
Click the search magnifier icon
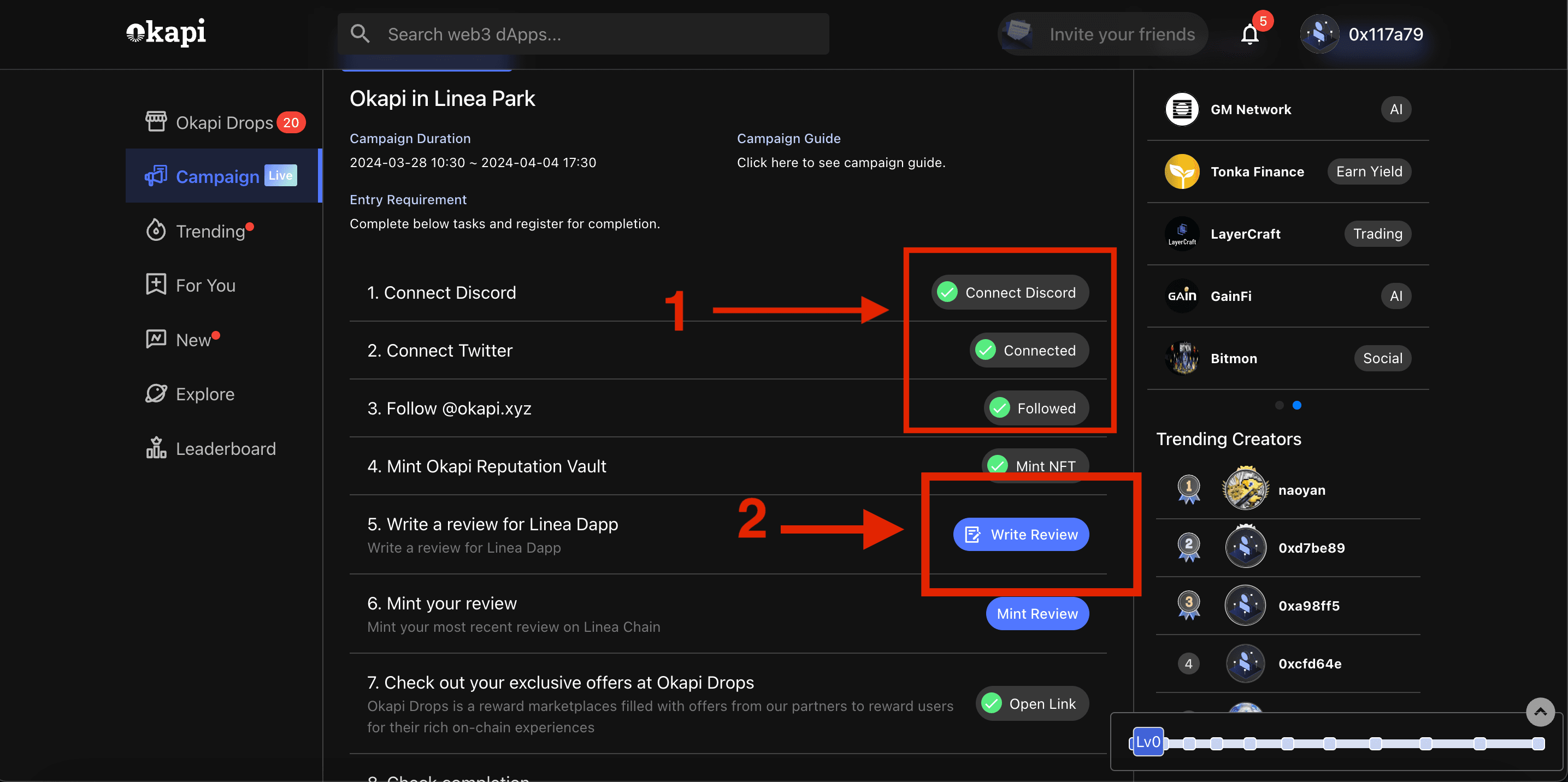361,34
